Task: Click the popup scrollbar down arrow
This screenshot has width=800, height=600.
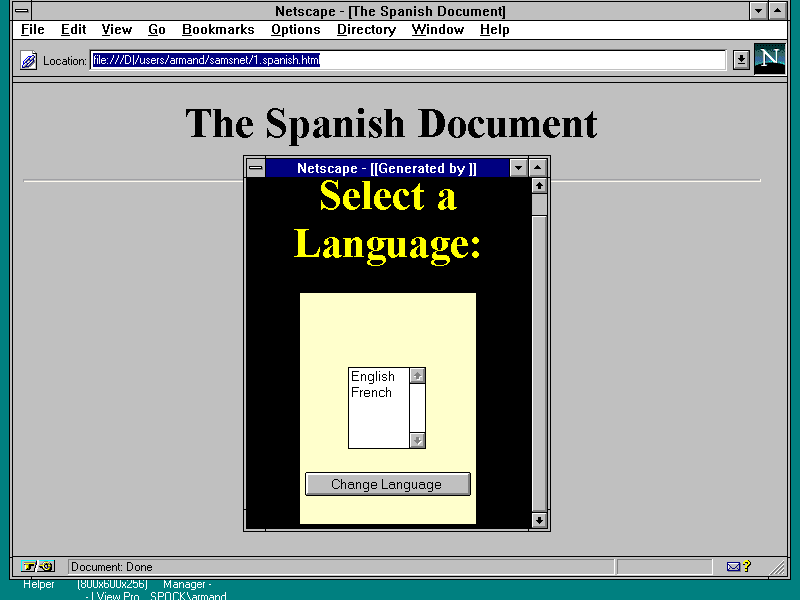Action: pyautogui.click(x=539, y=520)
